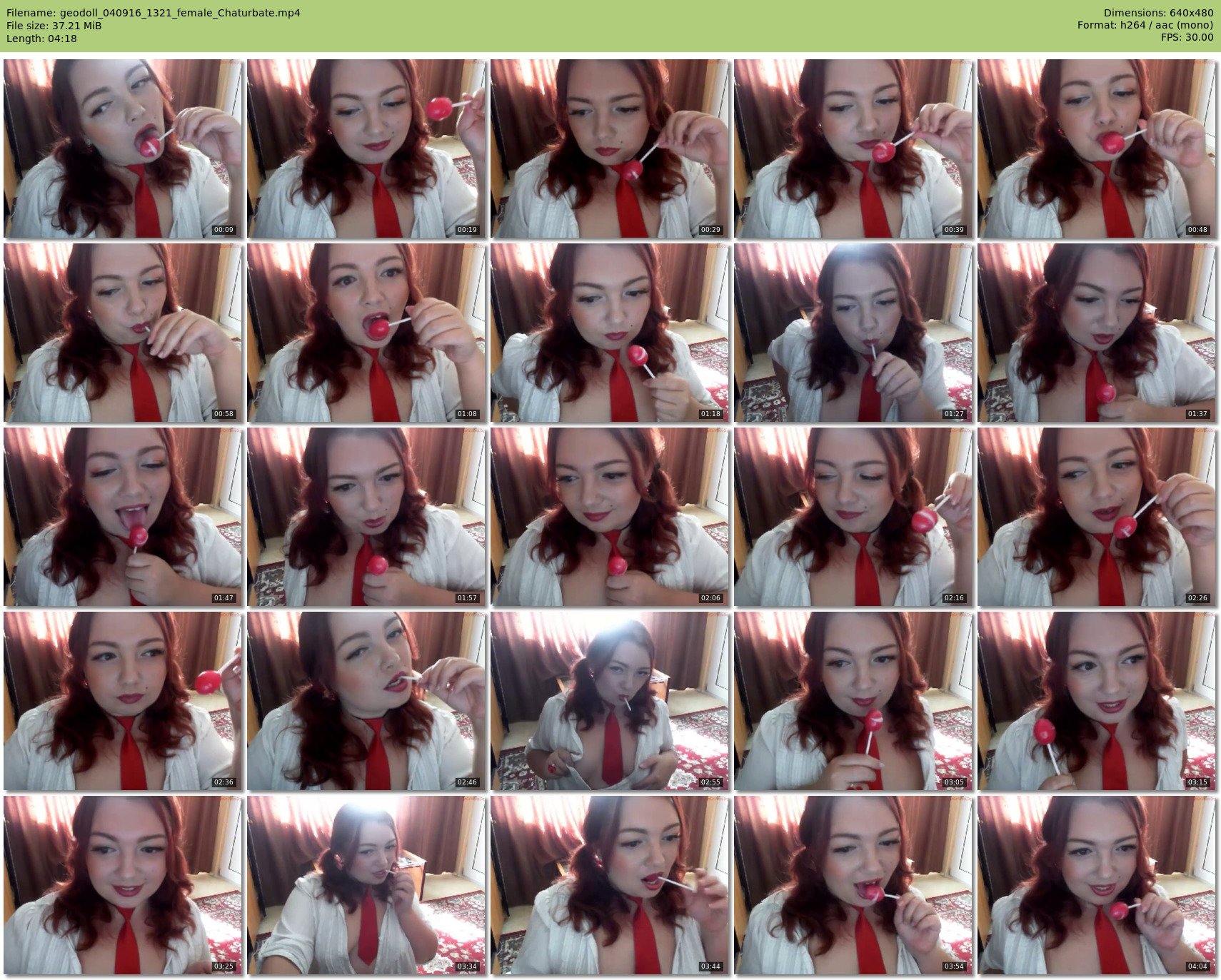Open the 00:48 preview frame
1221x980 pixels.
[x=1097, y=148]
